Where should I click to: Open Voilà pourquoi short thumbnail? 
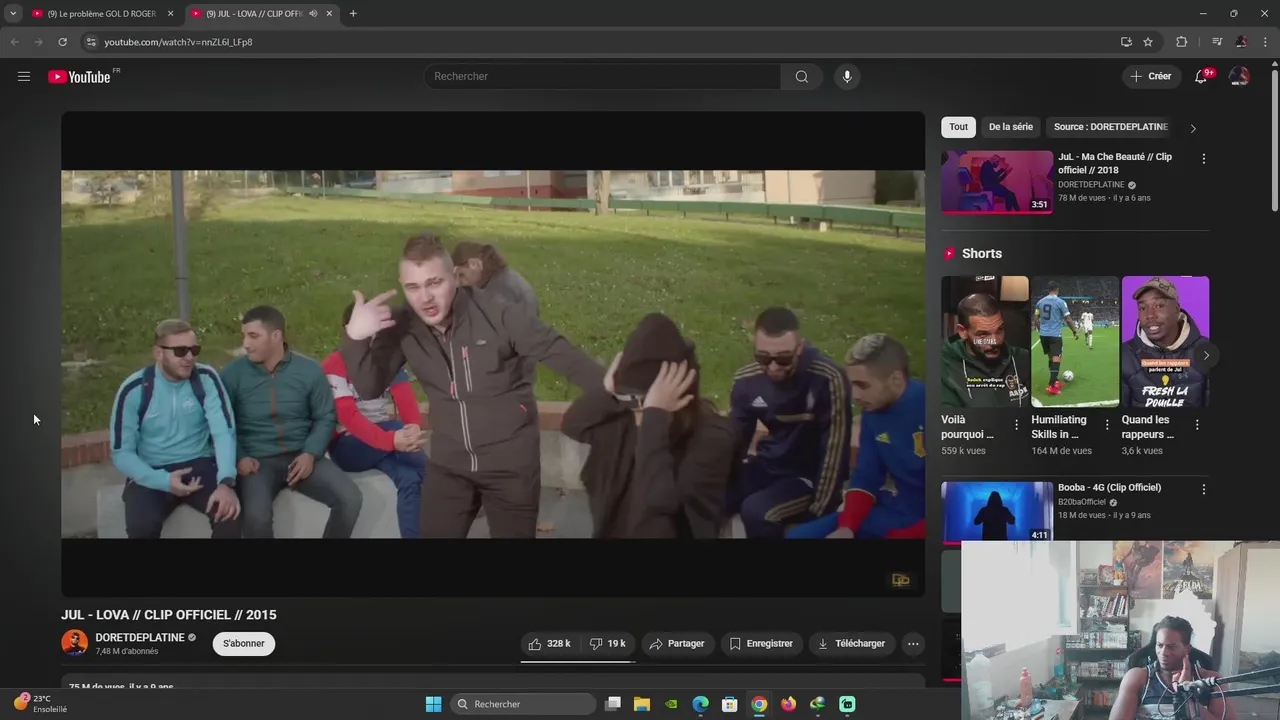tap(984, 342)
